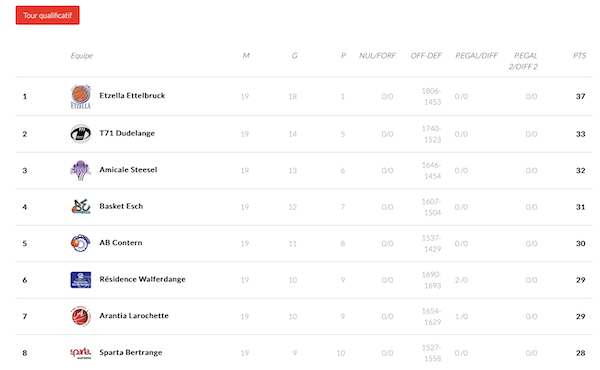This screenshot has width=600, height=370.
Task: Click the Tour qualificatif button
Action: click(x=47, y=15)
